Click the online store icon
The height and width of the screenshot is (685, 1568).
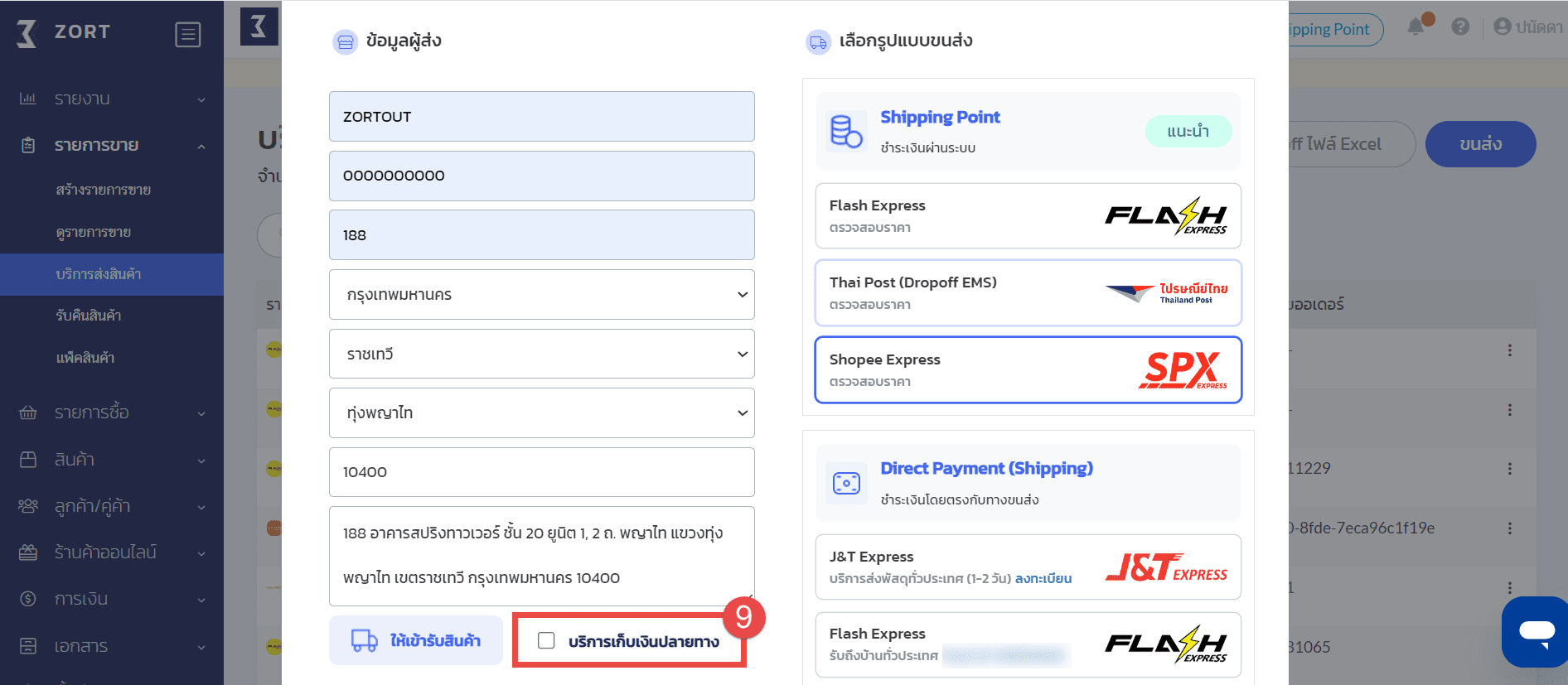coord(28,552)
